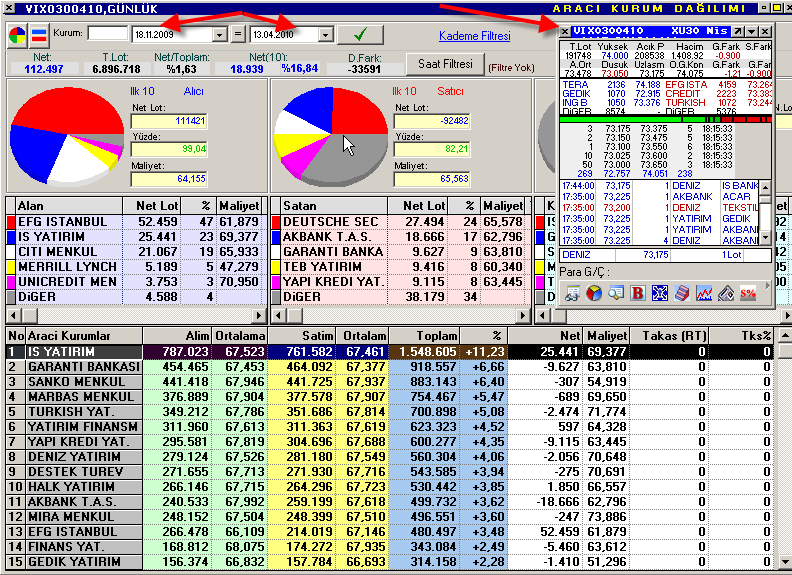Click the Alan column header

tap(69, 206)
